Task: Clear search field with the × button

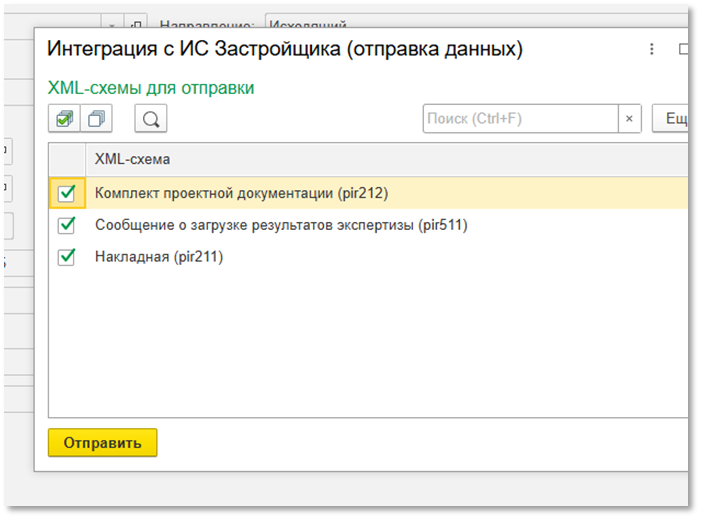Action: click(x=629, y=119)
